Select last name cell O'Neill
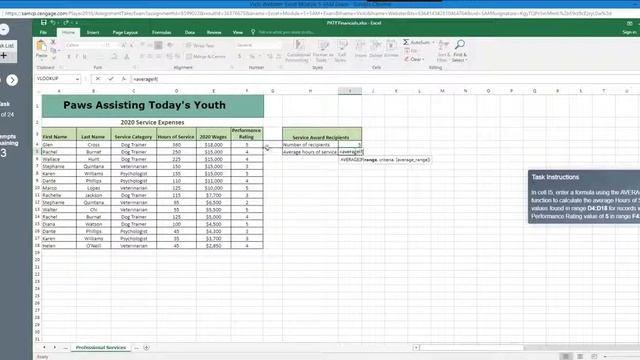The height and width of the screenshot is (360, 640). pyautogui.click(x=93, y=246)
